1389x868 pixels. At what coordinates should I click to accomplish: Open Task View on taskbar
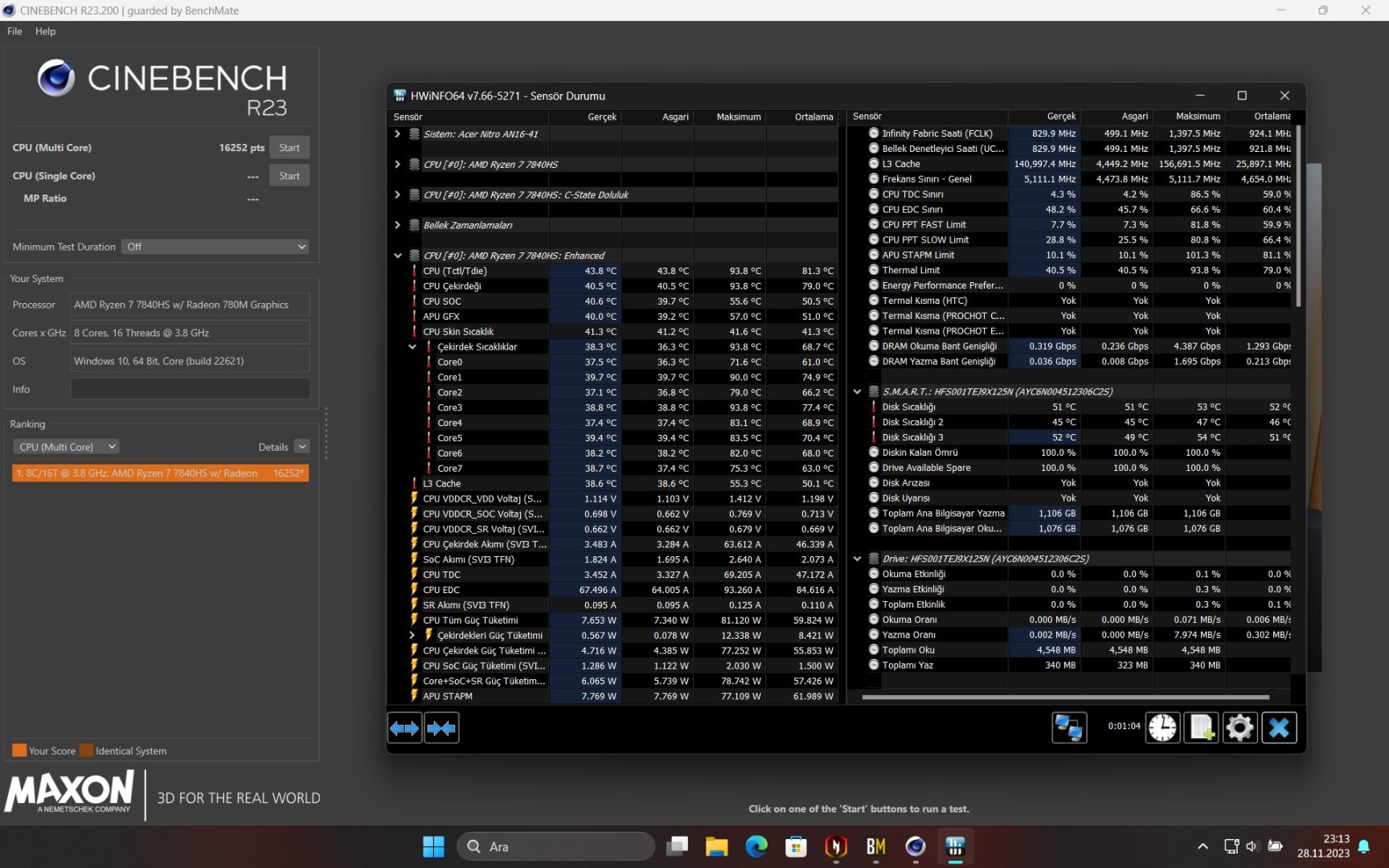(x=678, y=846)
